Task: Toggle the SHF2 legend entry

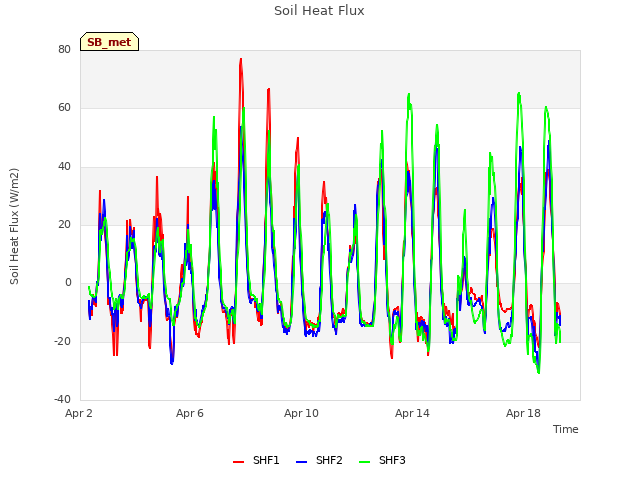Action: (319, 460)
